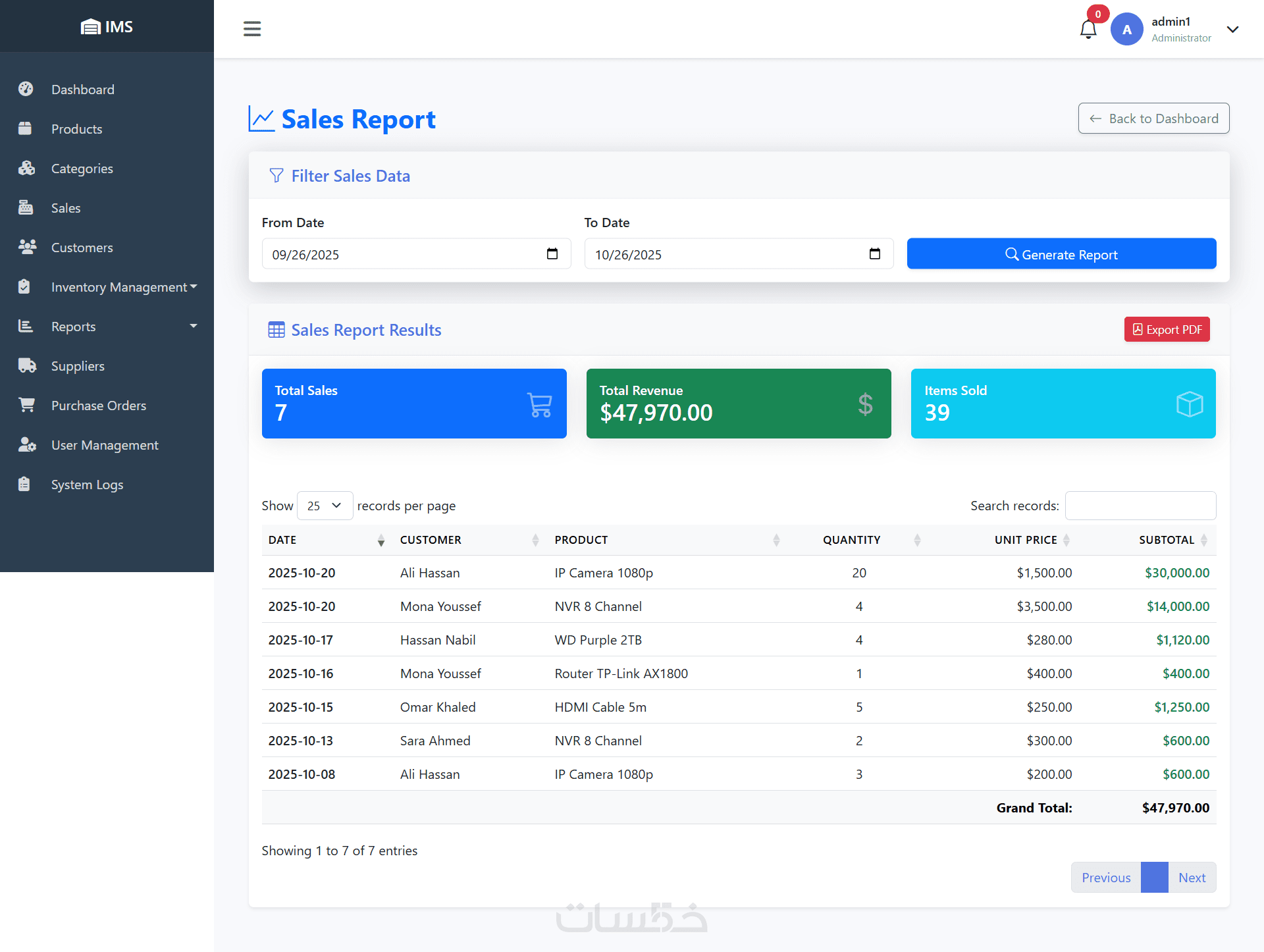Click the Total Revenue dollar sign icon
The width and height of the screenshot is (1264, 952).
(x=865, y=404)
